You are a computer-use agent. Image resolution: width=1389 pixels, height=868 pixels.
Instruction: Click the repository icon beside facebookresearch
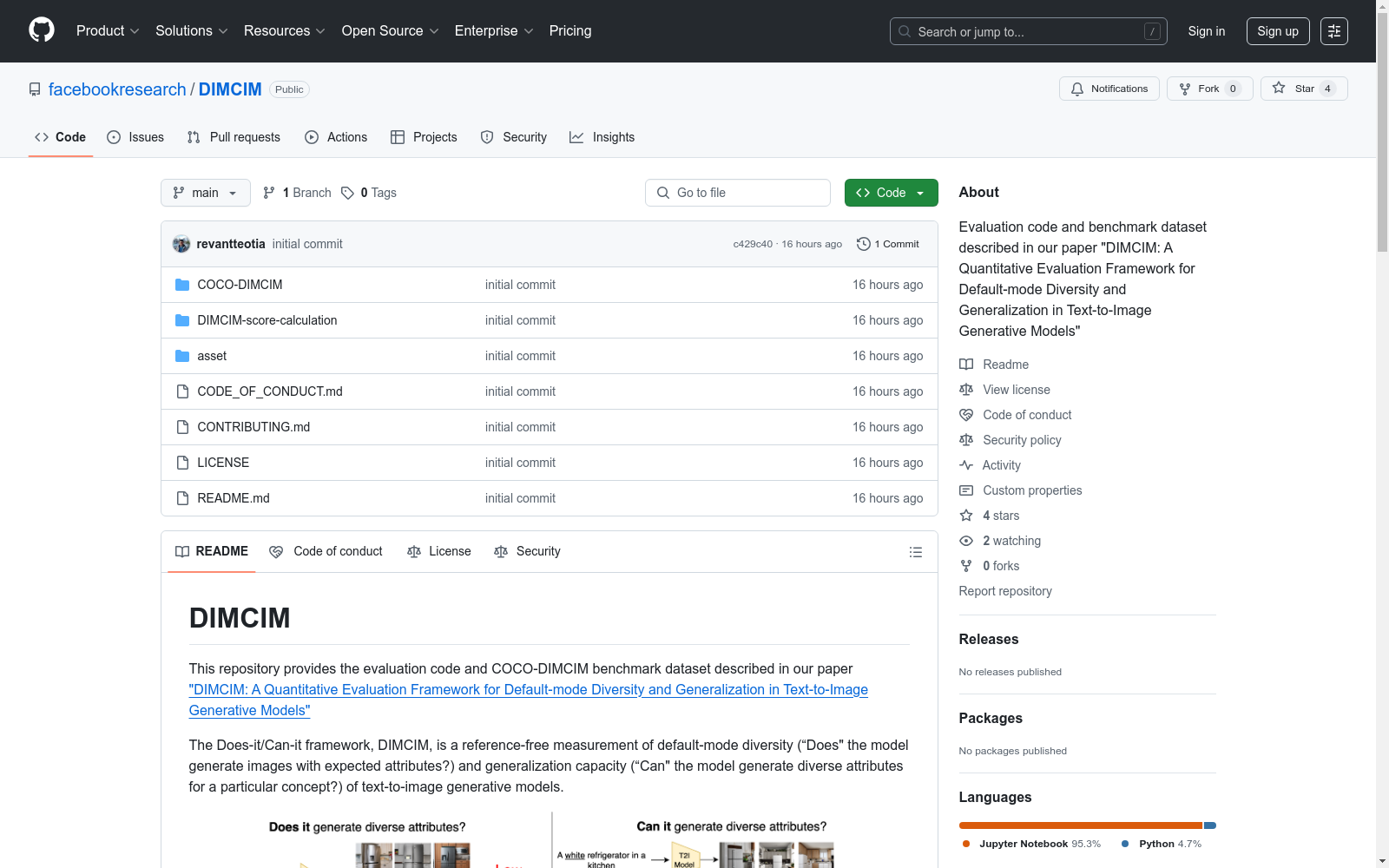click(x=35, y=89)
